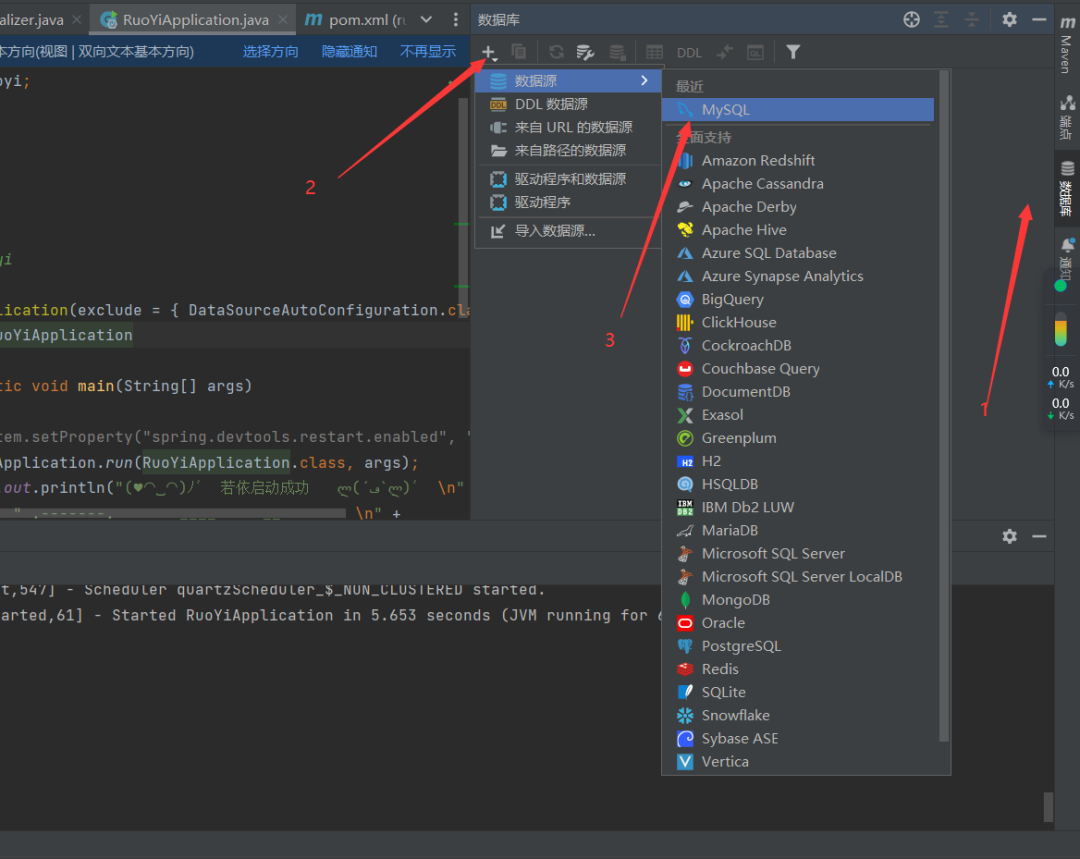Click the DDL toolbar button
Screen dimensions: 1080x859
click(x=689, y=53)
